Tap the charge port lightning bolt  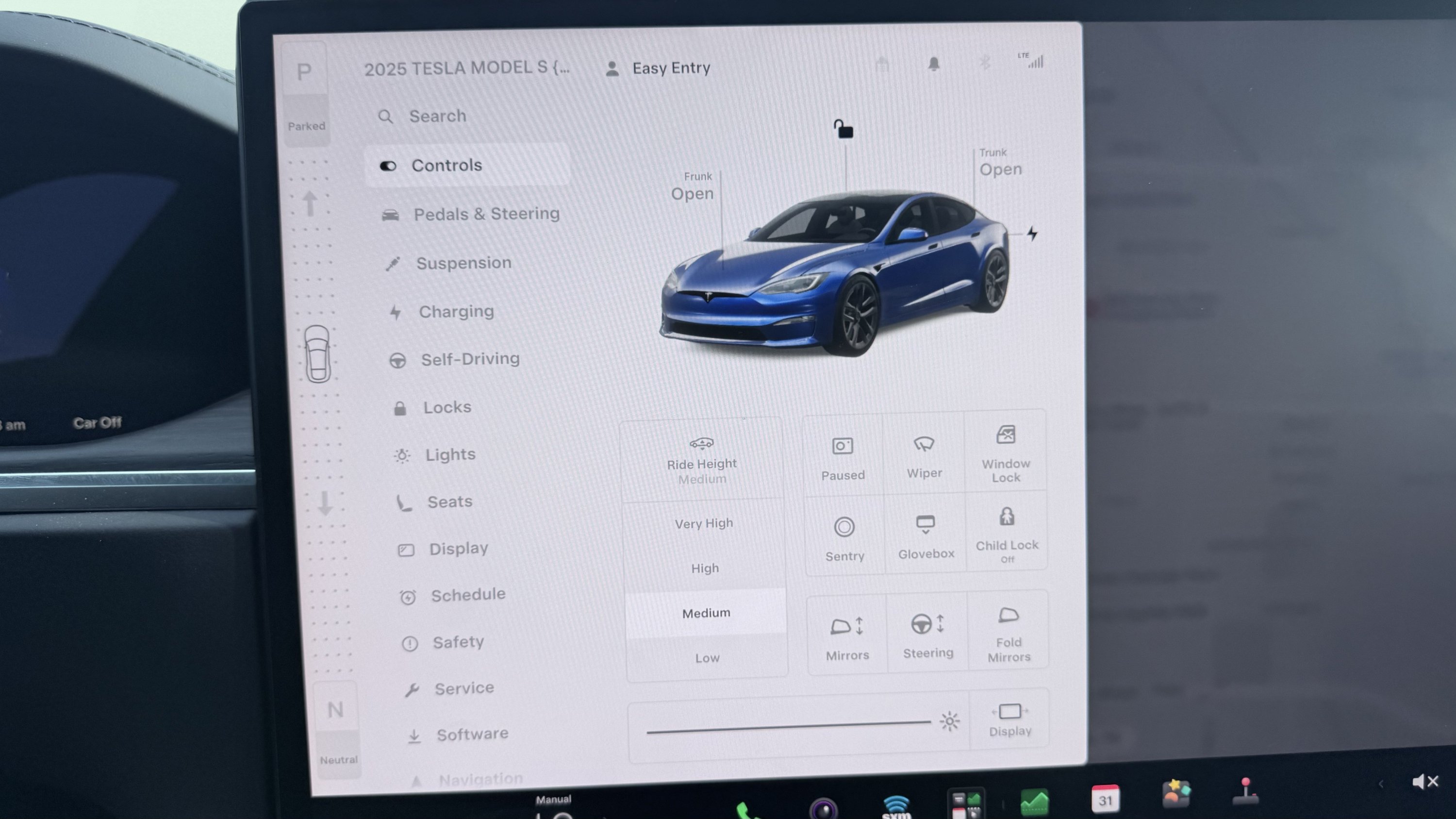[x=1032, y=234]
